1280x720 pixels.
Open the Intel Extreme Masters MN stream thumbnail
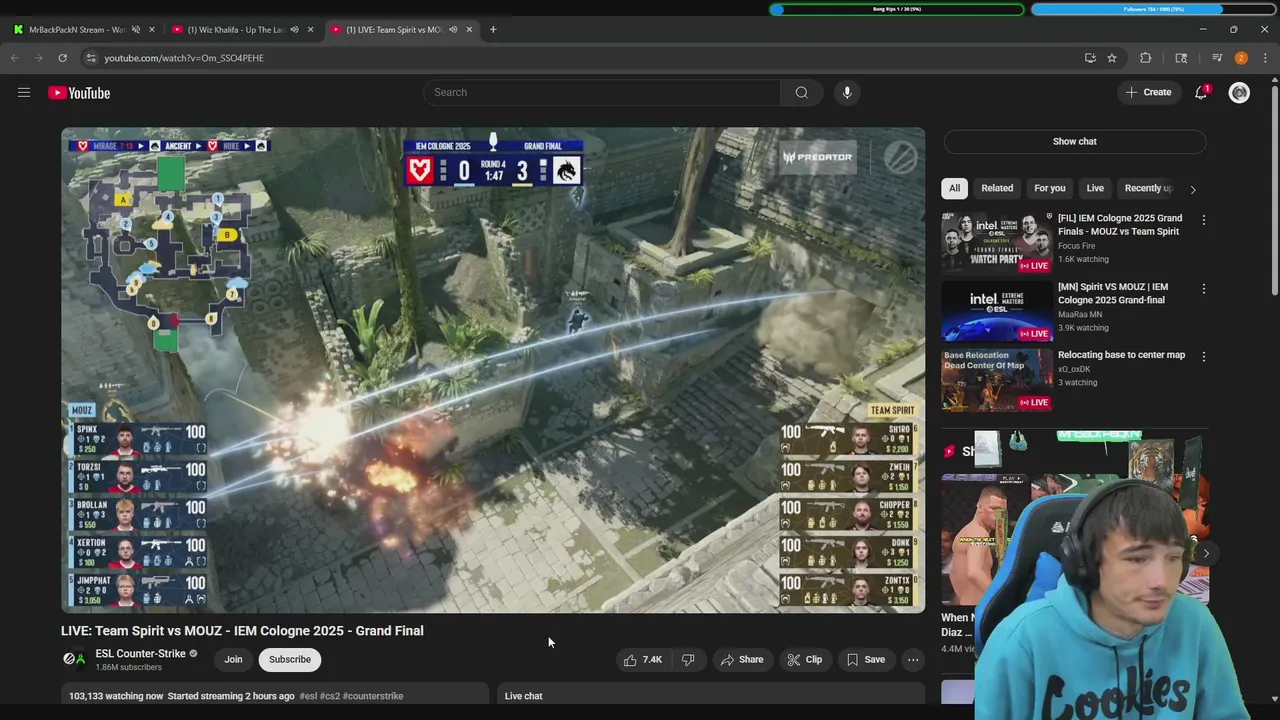point(997,310)
